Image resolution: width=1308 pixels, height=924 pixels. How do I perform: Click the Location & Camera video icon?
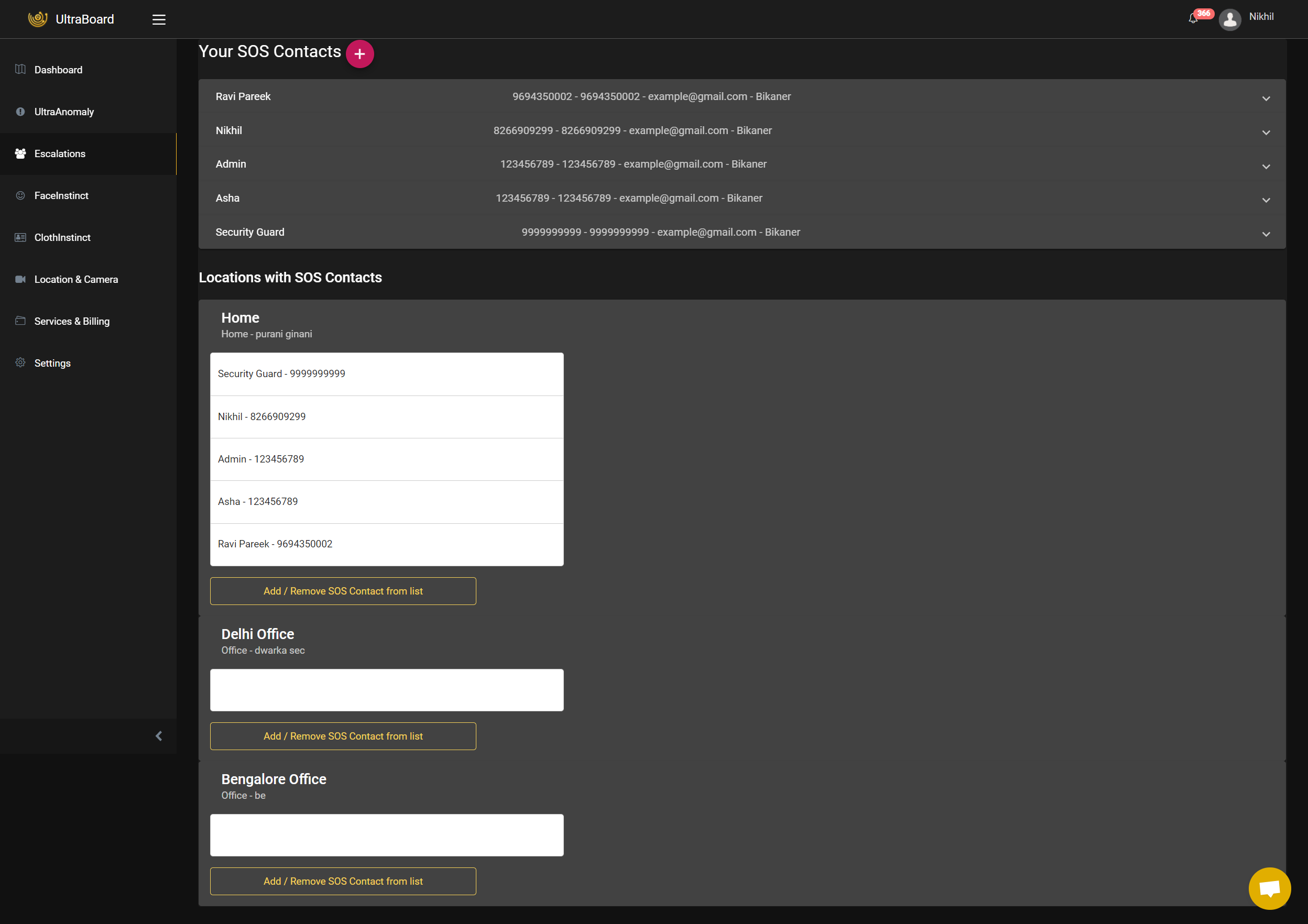pos(20,279)
